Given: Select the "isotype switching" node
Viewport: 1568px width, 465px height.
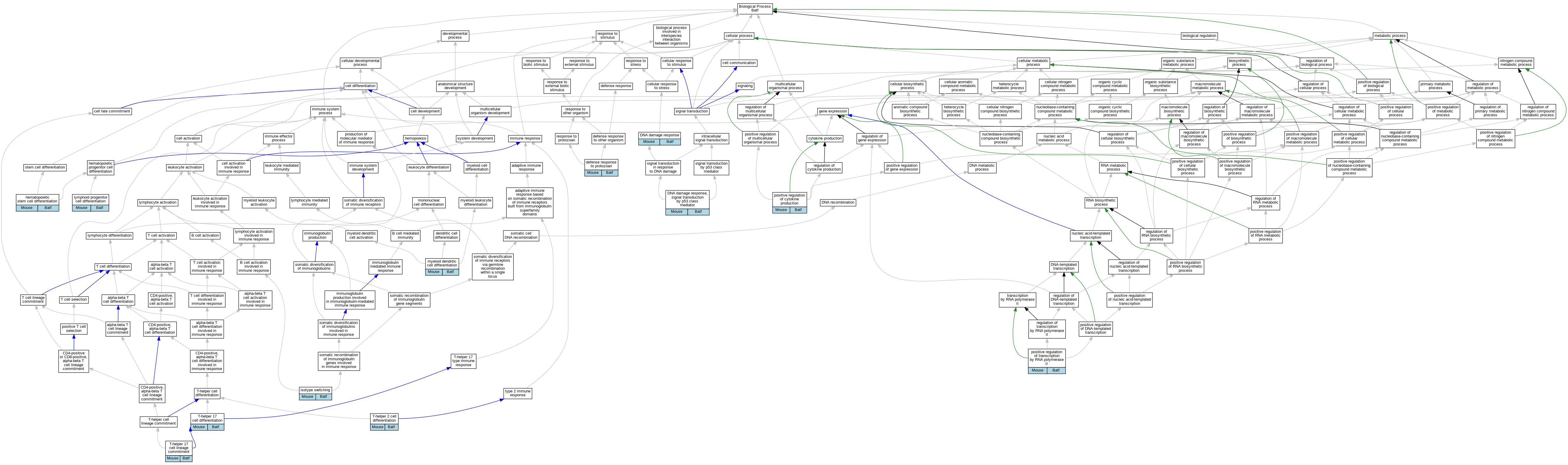Looking at the screenshot, I should (x=315, y=390).
